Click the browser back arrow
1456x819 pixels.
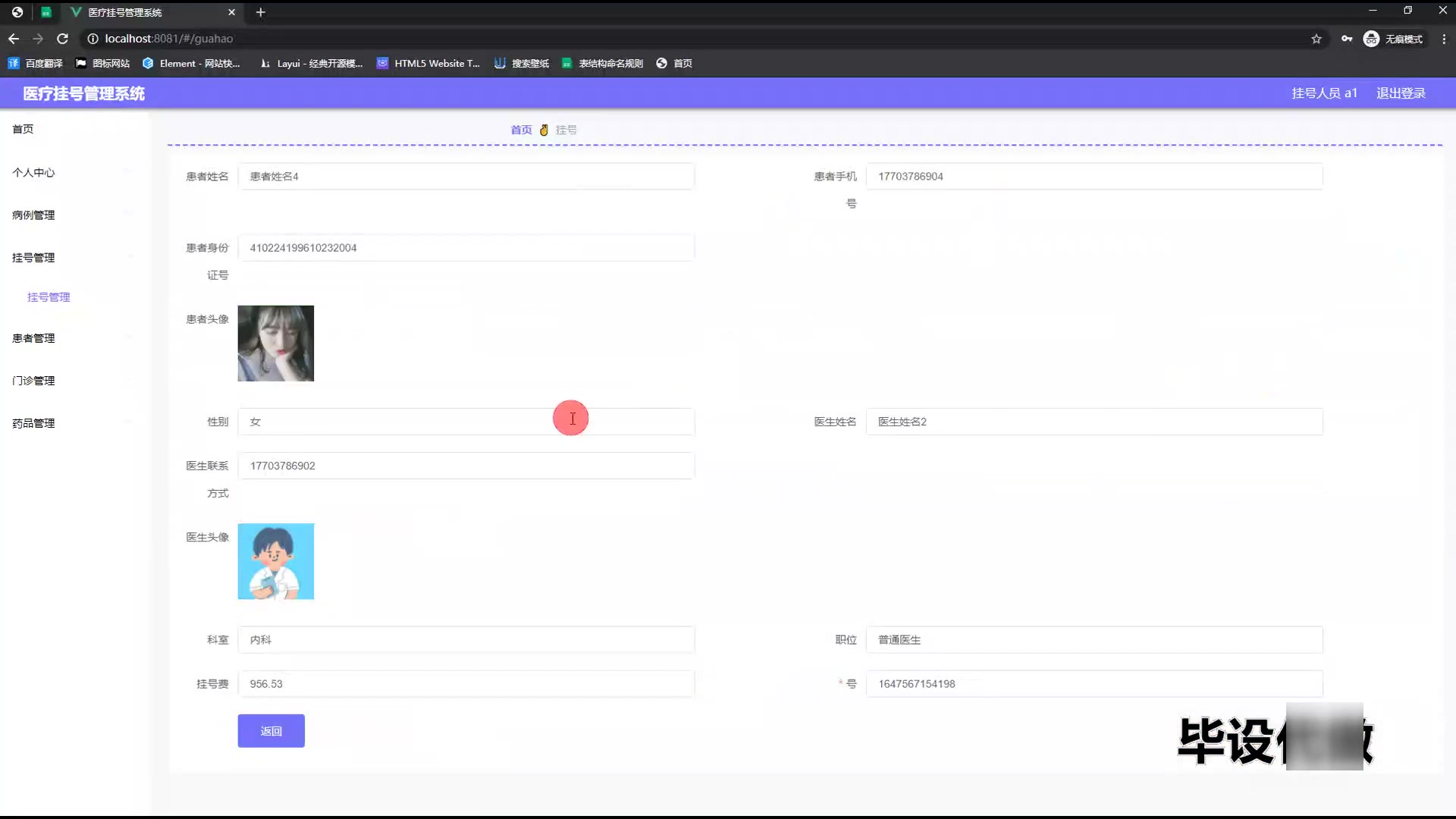coord(14,39)
